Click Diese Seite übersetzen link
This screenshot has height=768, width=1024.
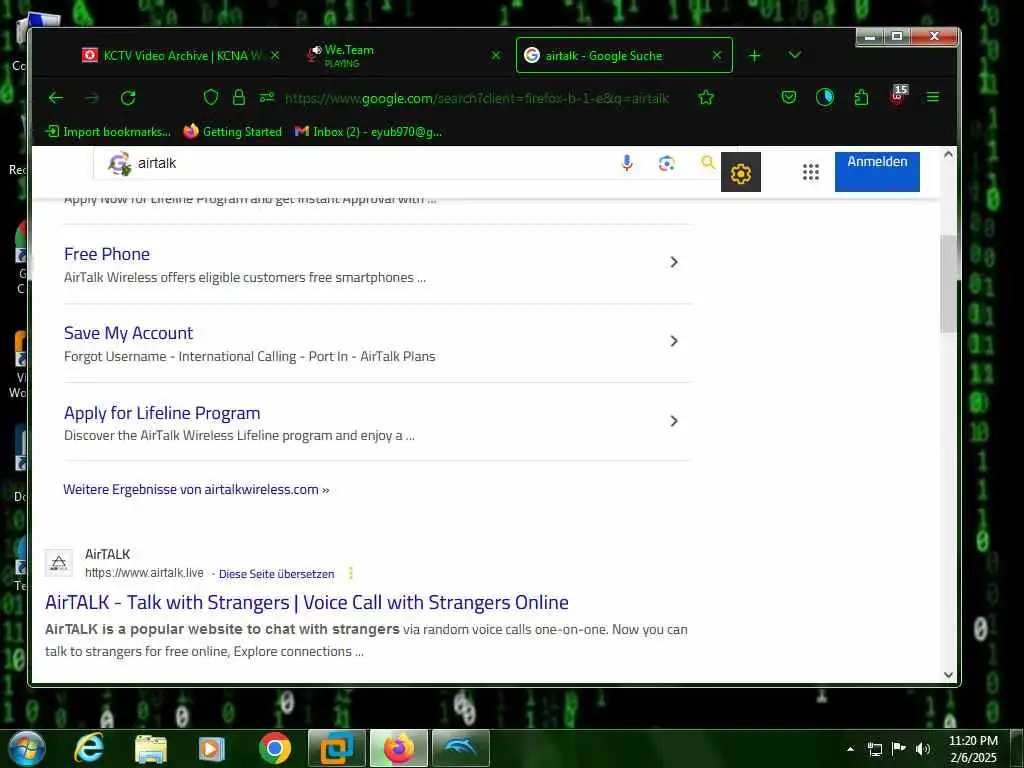pyautogui.click(x=276, y=574)
